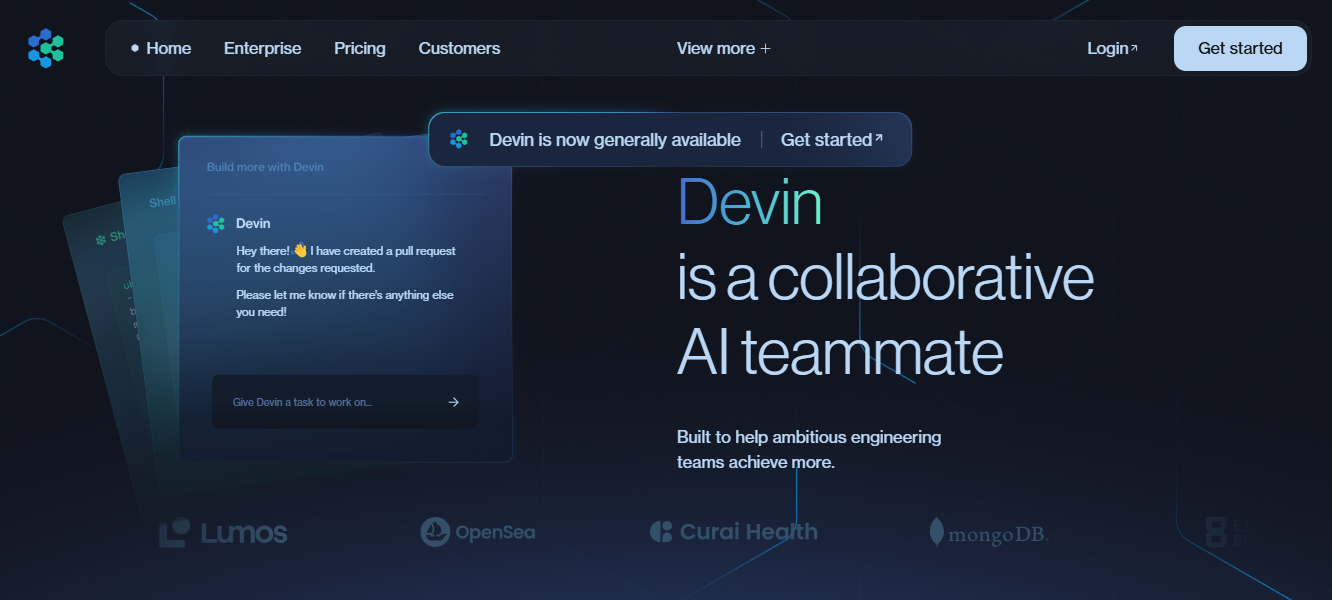Focus the "Give Devin a task to work on..." field
The image size is (1332, 600).
click(345, 402)
